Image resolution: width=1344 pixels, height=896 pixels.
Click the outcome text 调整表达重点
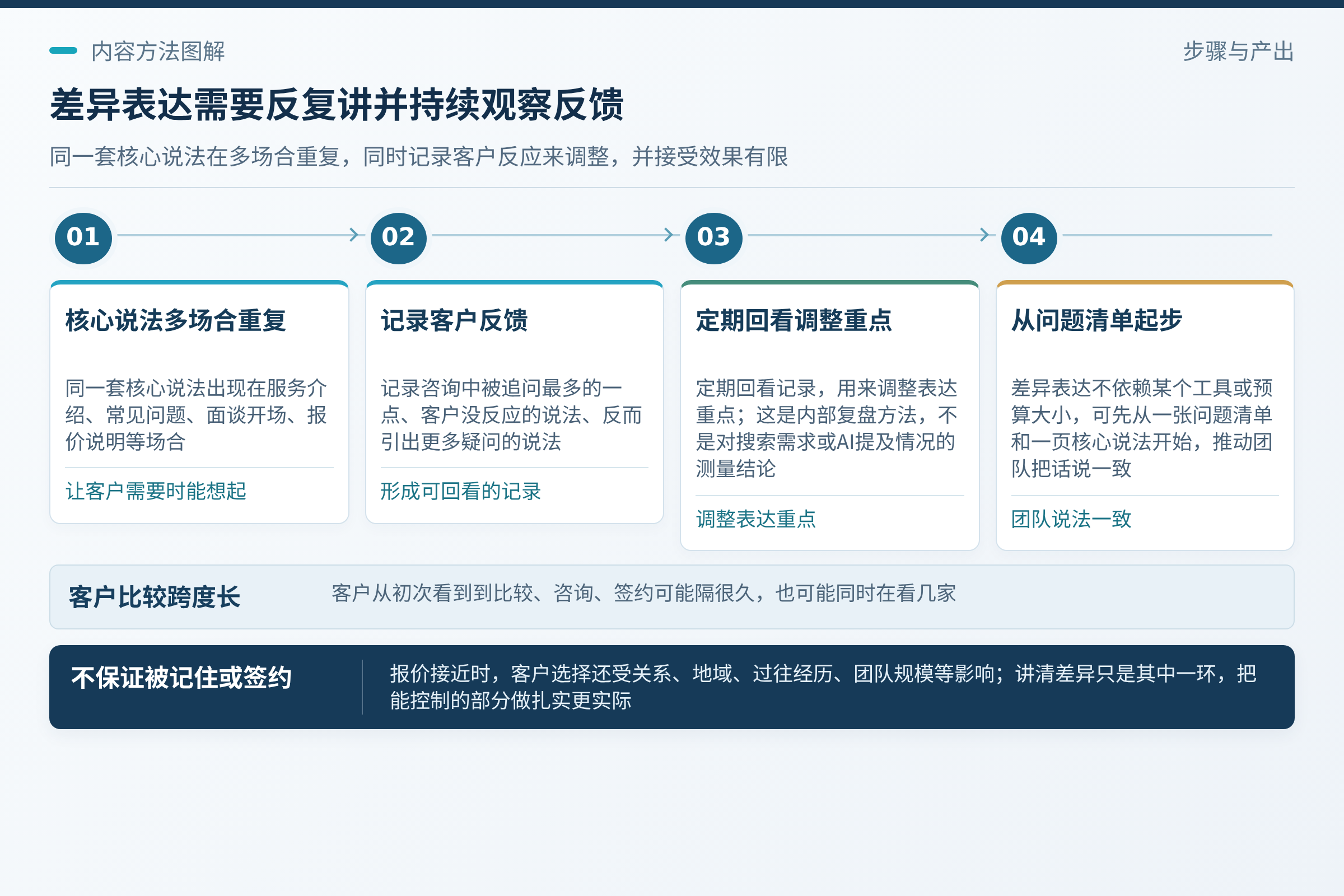pyautogui.click(x=756, y=519)
